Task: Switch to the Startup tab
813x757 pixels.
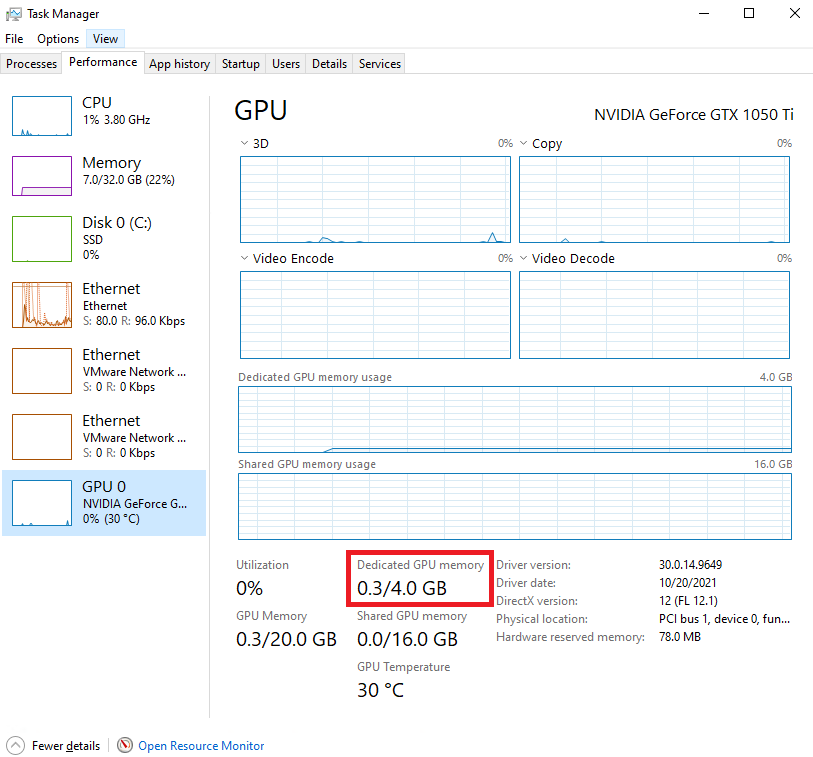Action: pos(241,64)
